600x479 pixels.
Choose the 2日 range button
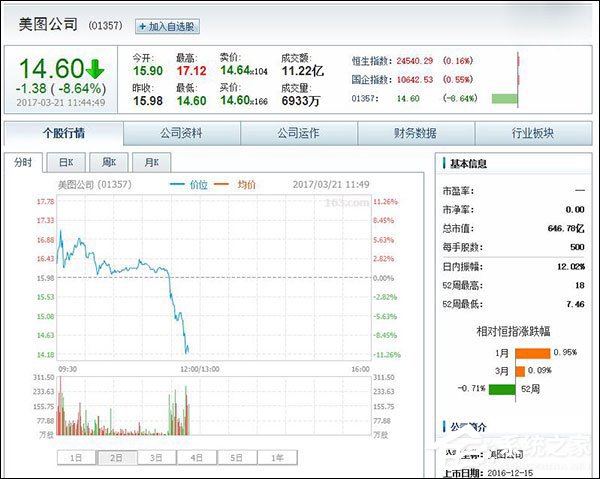[x=117, y=458]
